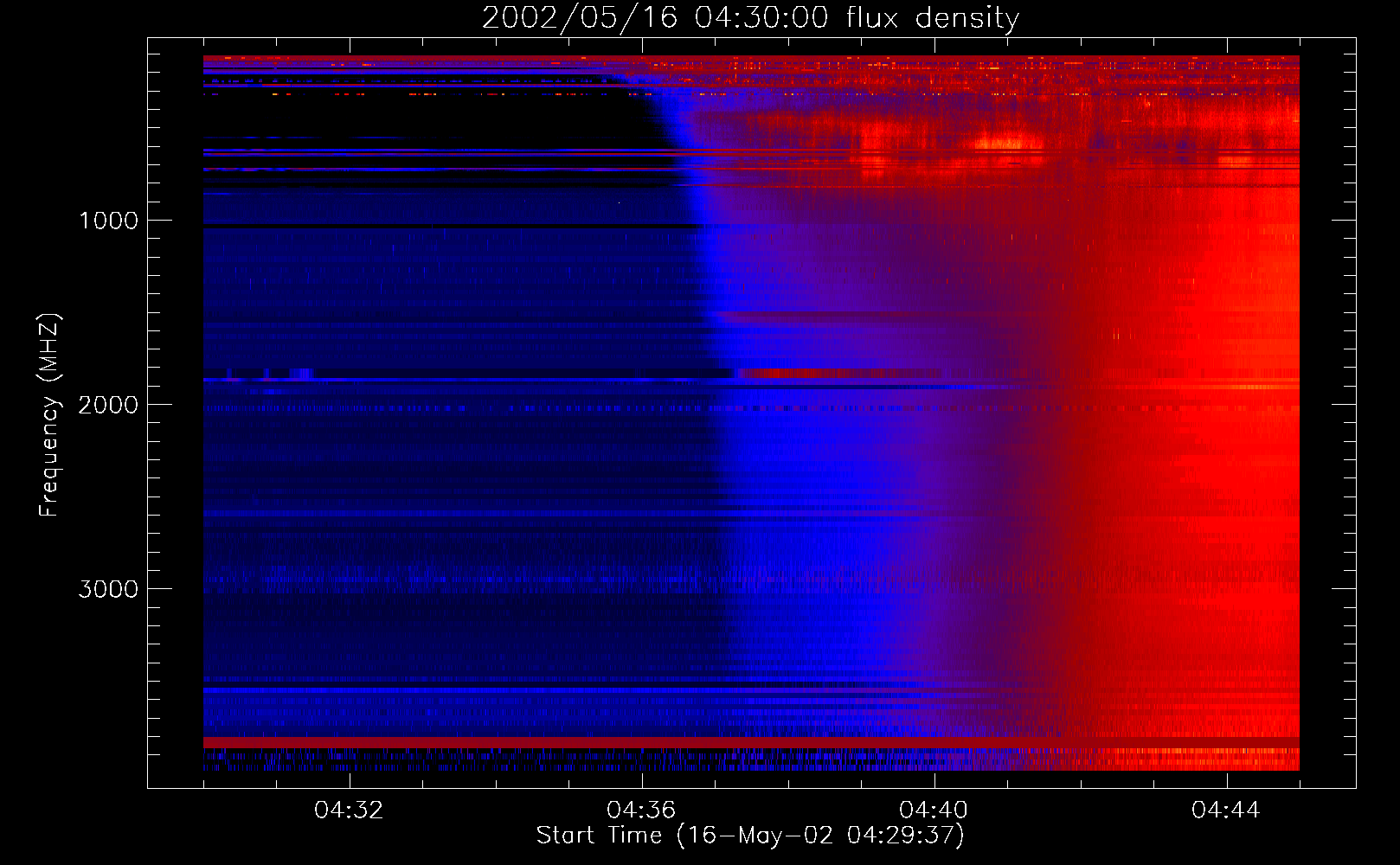Click the 1000 frequency tick label
The image size is (1400, 865).
coord(108,221)
